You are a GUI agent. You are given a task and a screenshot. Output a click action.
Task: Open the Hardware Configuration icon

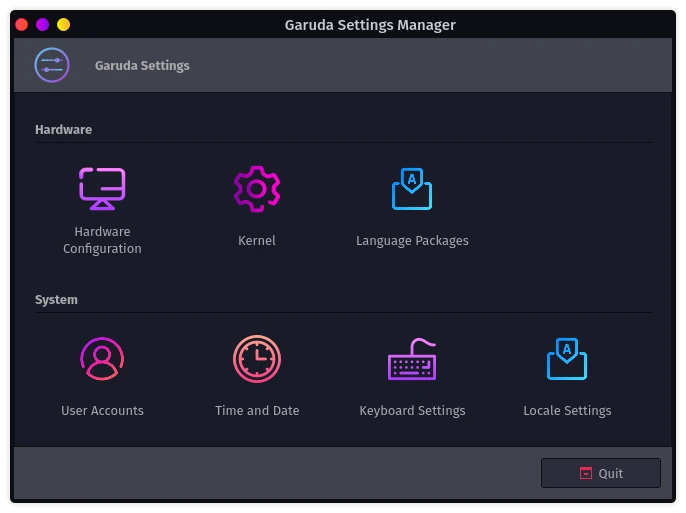(102, 188)
